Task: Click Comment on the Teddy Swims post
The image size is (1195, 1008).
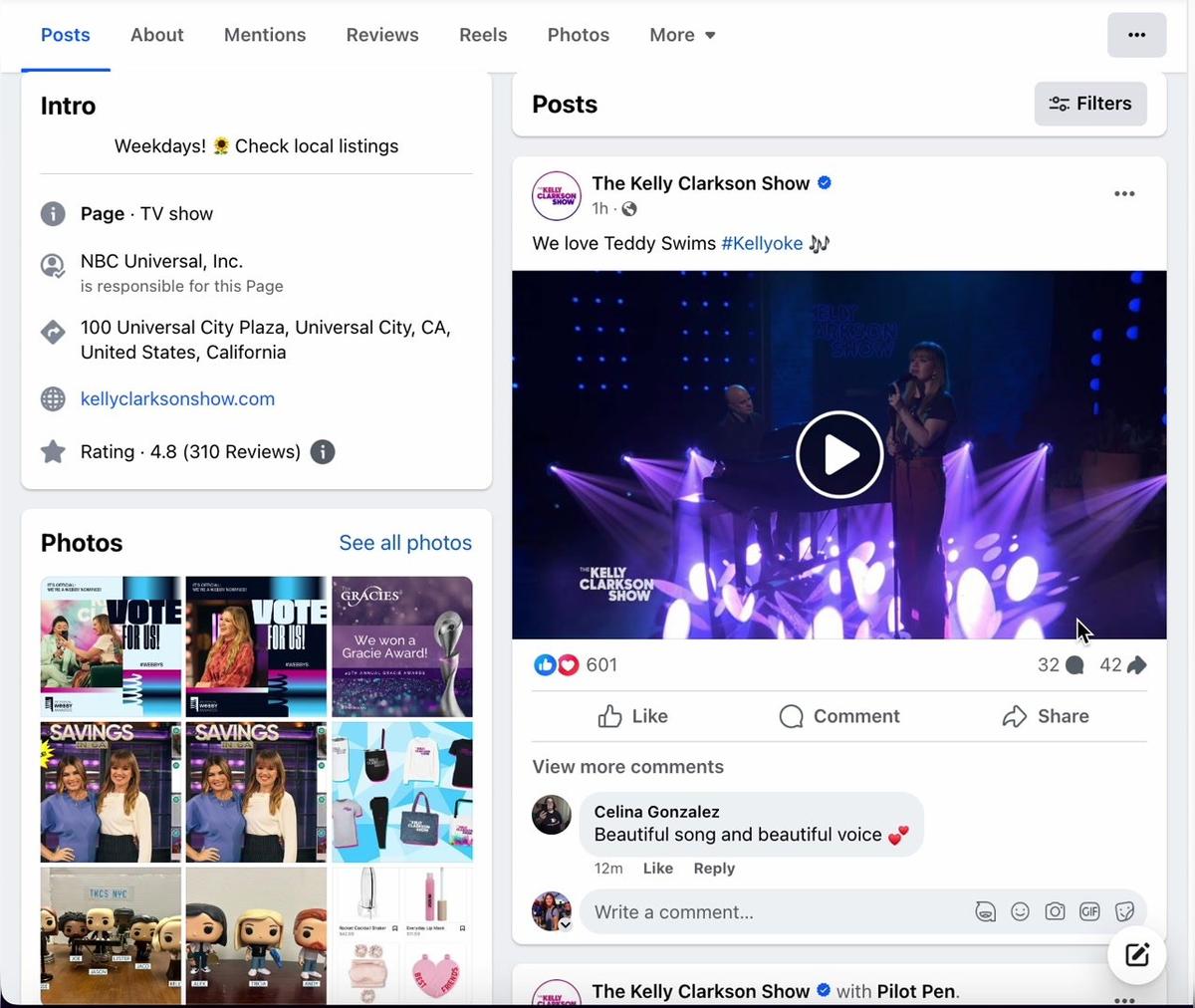Action: pyautogui.click(x=839, y=716)
